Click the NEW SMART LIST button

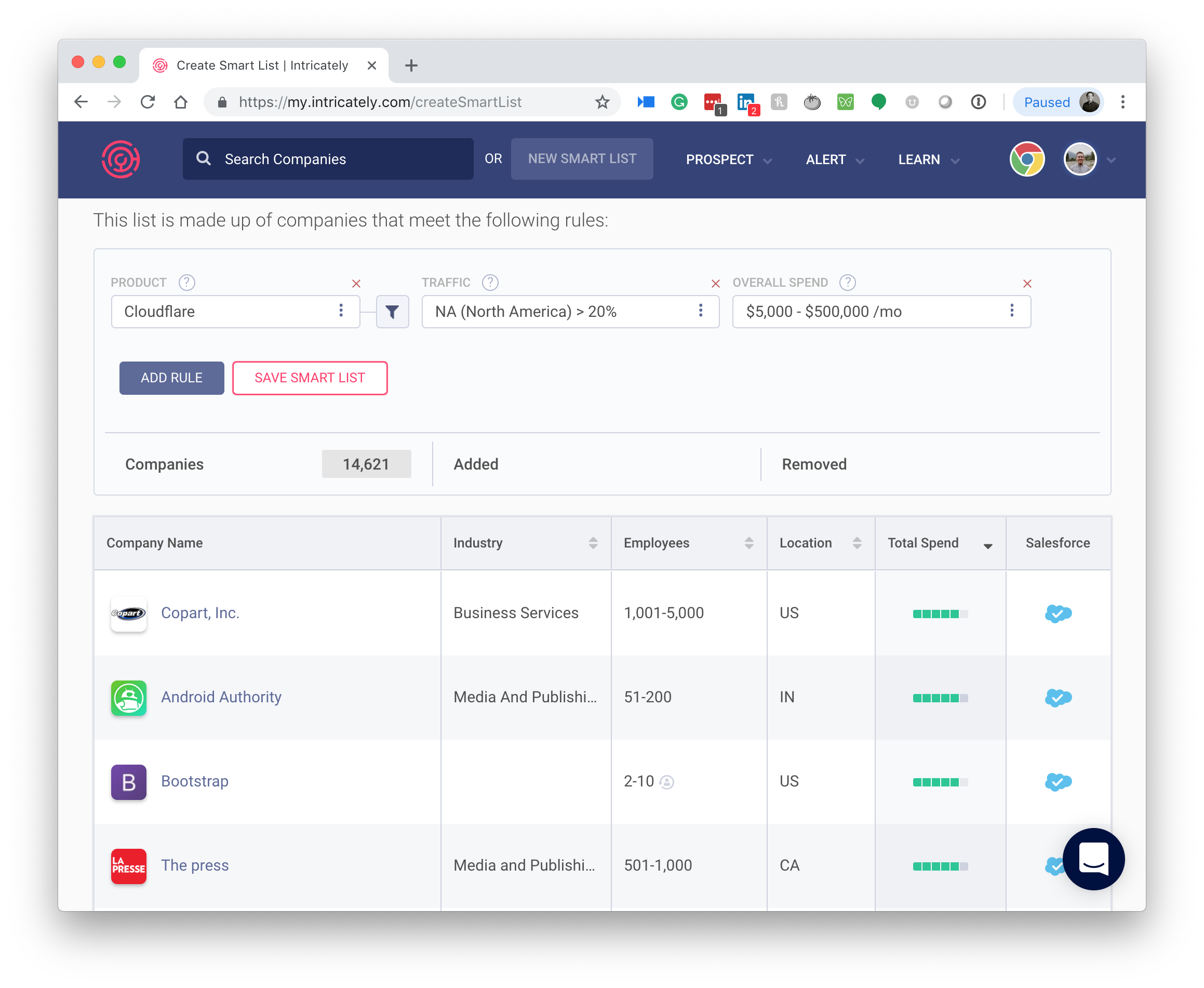click(x=582, y=159)
